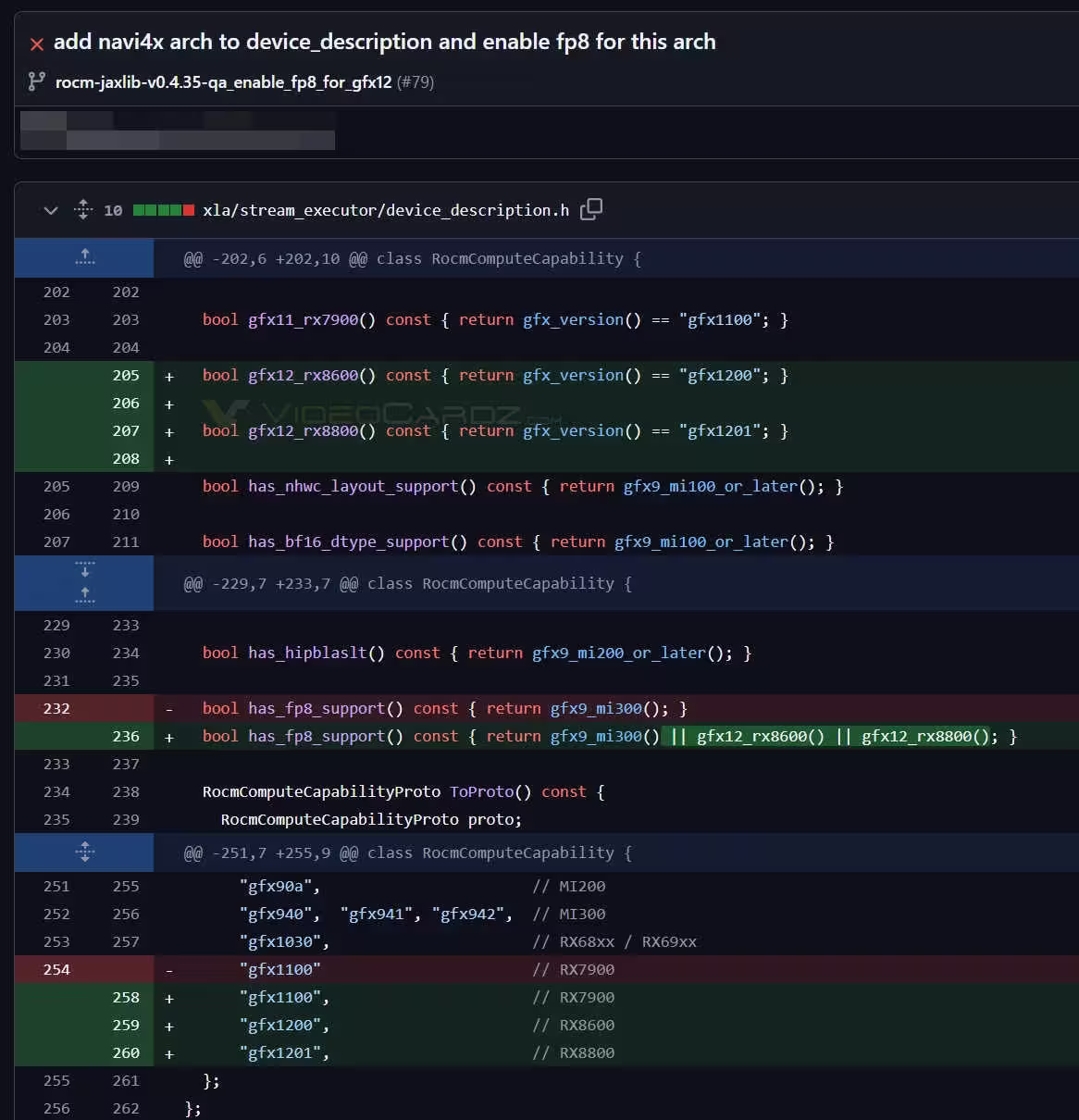Copy the device_description.h file path
Viewport: 1079px width, 1120px height.
590,209
